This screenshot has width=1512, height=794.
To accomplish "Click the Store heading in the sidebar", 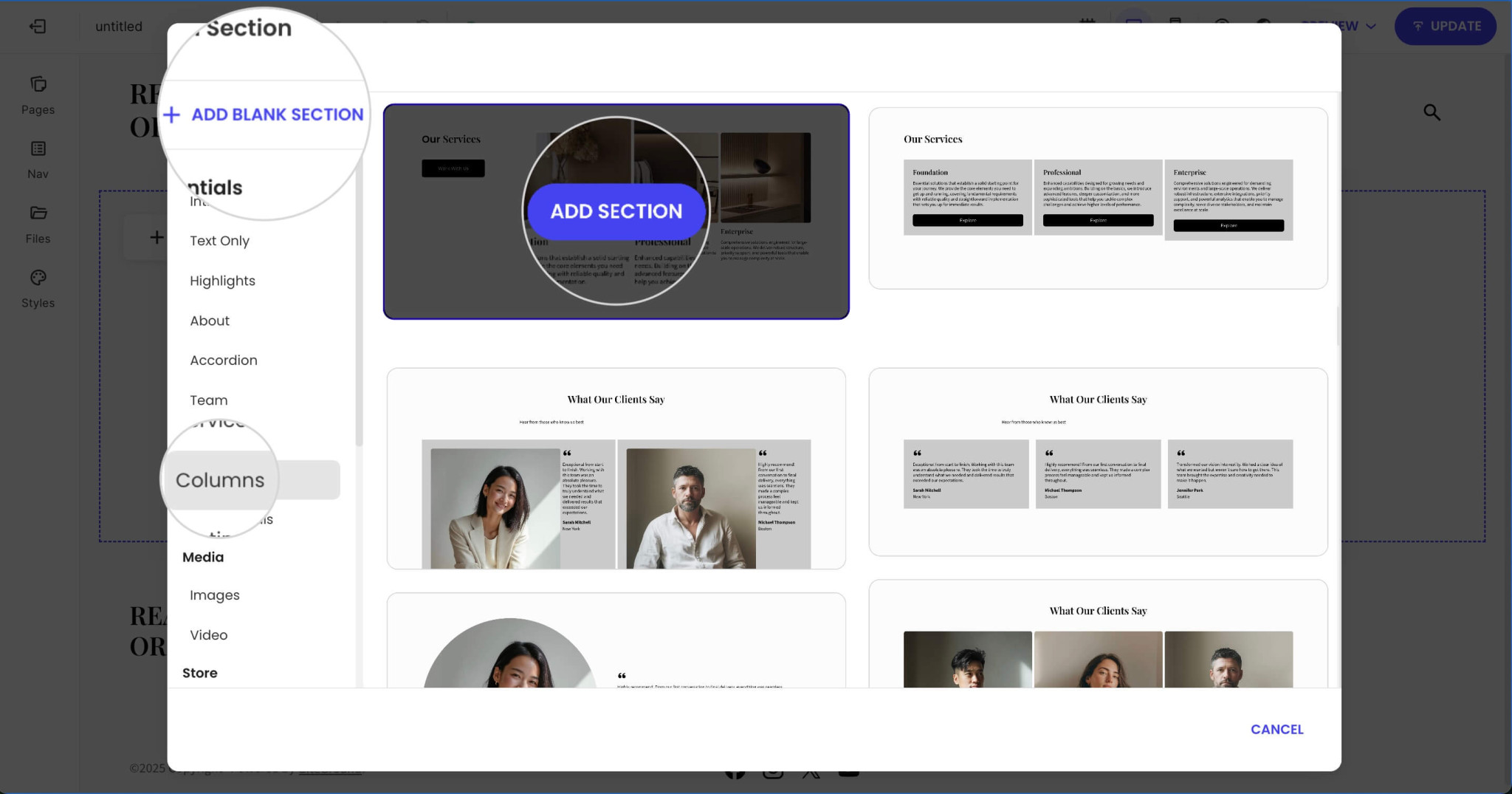I will click(200, 674).
